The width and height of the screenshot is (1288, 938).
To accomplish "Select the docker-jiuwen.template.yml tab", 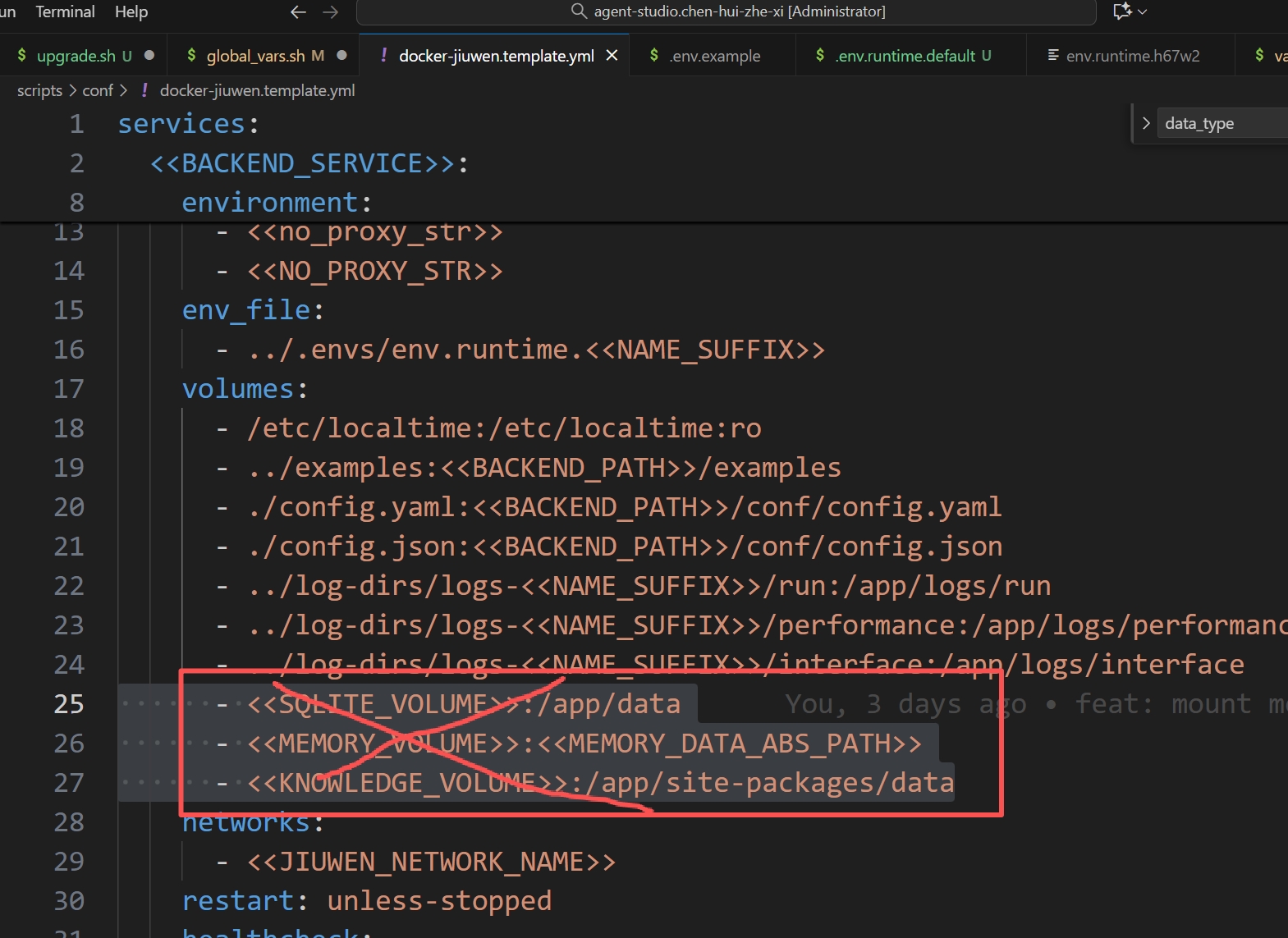I will click(x=496, y=56).
